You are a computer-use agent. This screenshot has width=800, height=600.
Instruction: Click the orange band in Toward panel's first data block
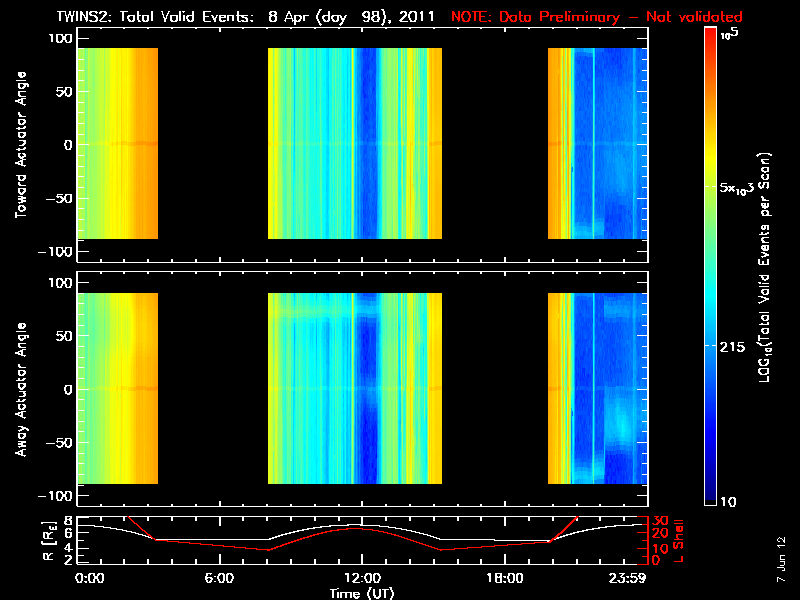(x=147, y=143)
